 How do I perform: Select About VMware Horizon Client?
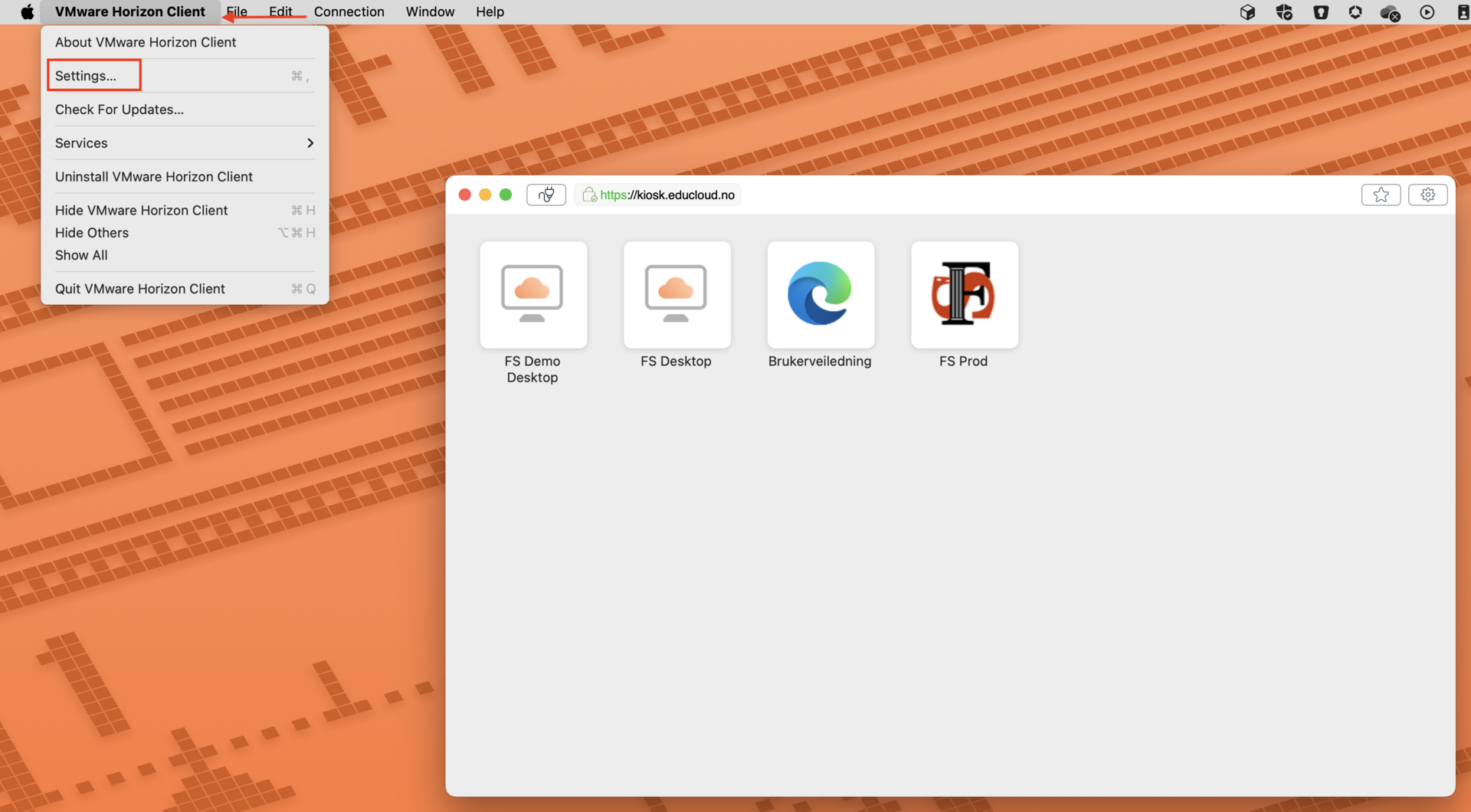click(x=185, y=42)
